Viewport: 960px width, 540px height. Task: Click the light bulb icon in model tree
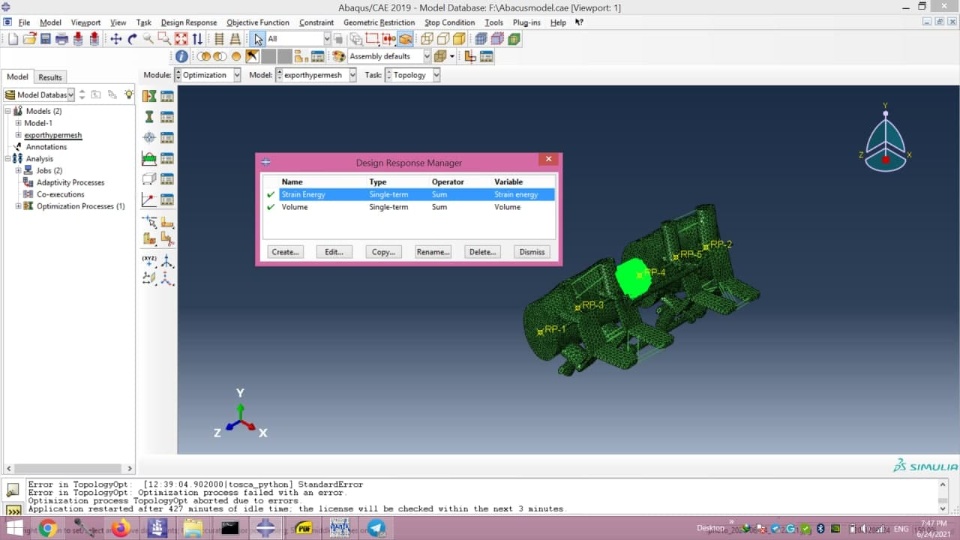(x=129, y=94)
